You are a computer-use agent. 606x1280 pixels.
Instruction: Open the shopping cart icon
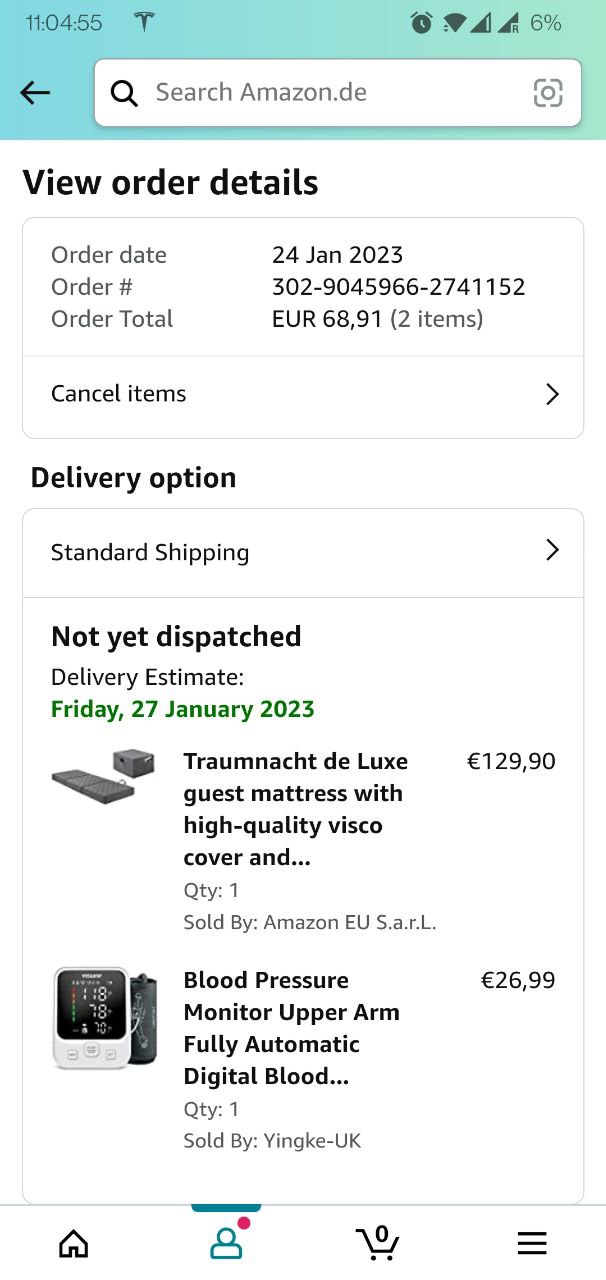coord(378,1243)
